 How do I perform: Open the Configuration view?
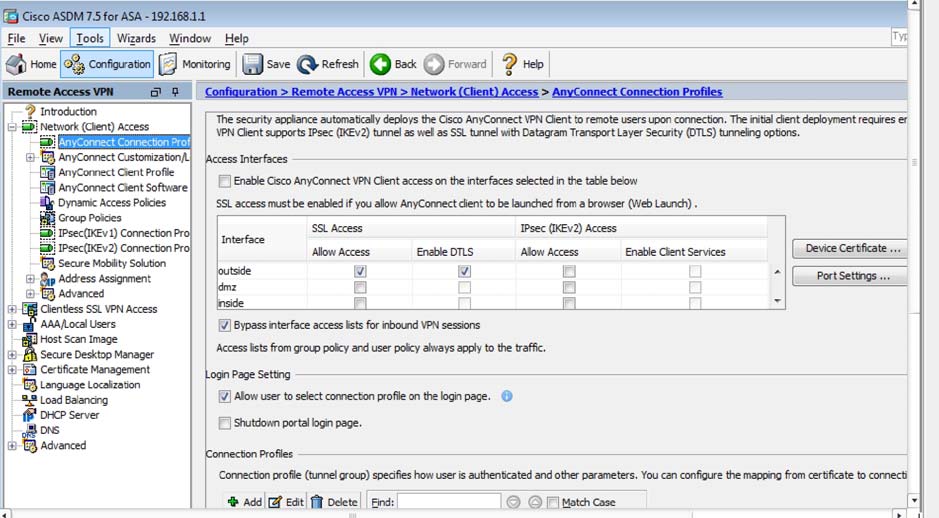coord(107,64)
